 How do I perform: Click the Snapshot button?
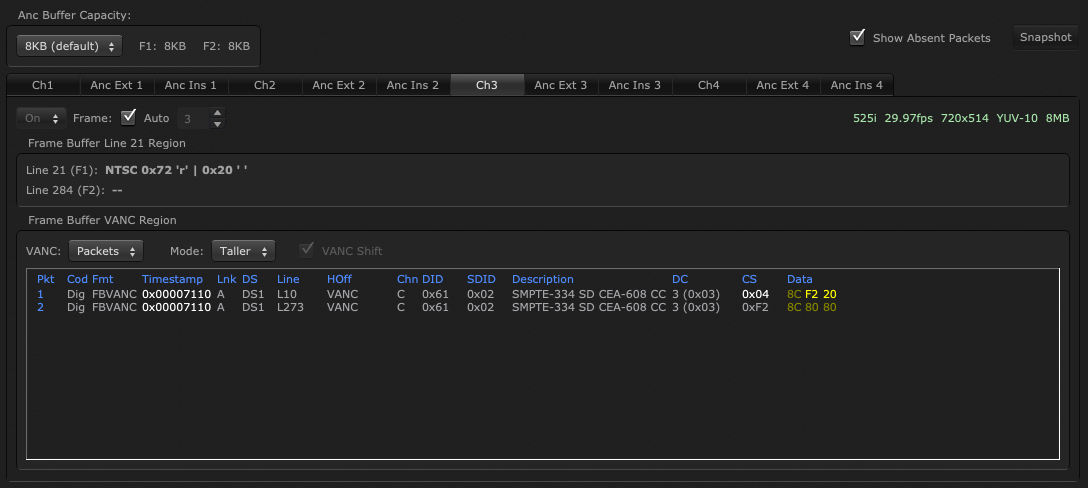tap(1045, 37)
